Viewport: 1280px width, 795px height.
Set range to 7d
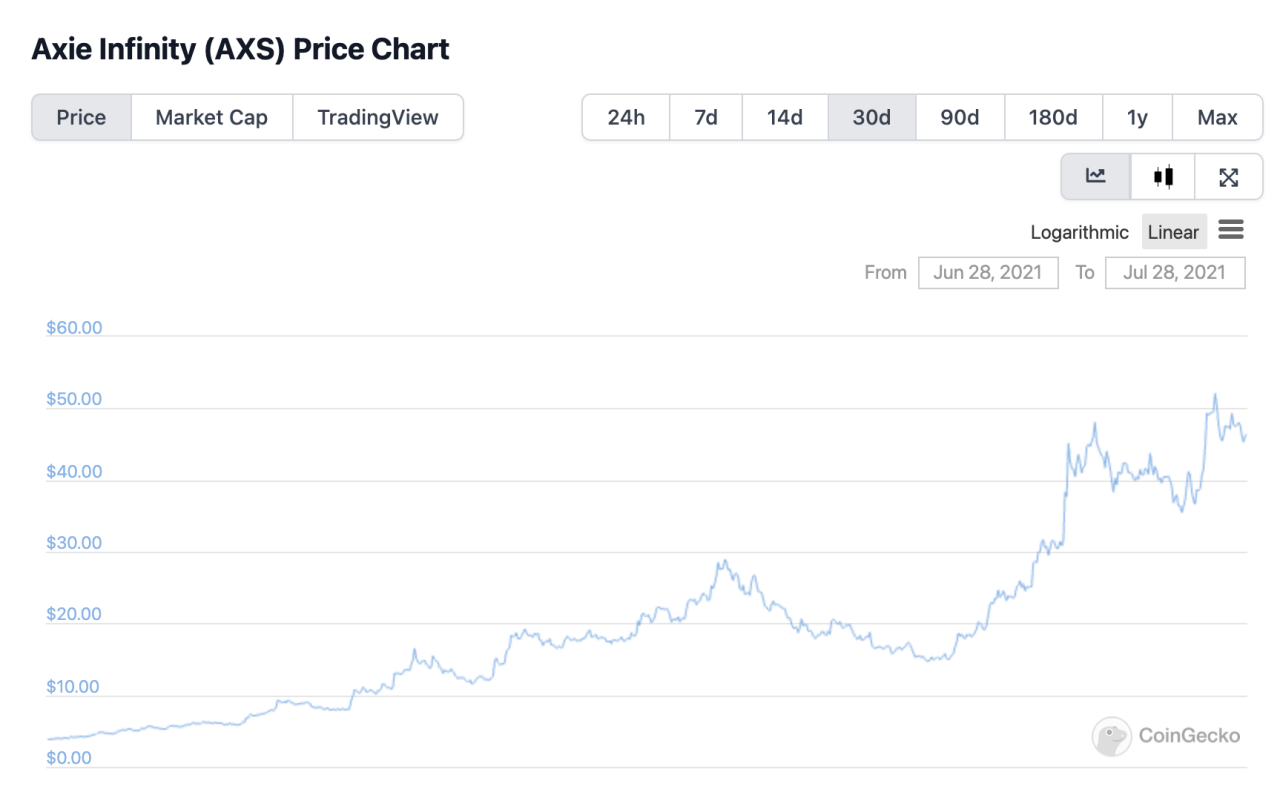(706, 117)
